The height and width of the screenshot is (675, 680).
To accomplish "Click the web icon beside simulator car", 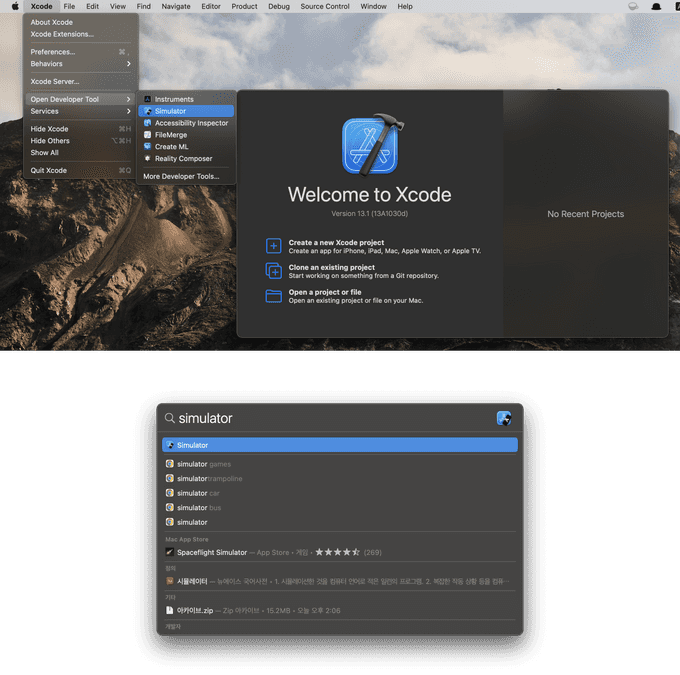I will (x=170, y=493).
